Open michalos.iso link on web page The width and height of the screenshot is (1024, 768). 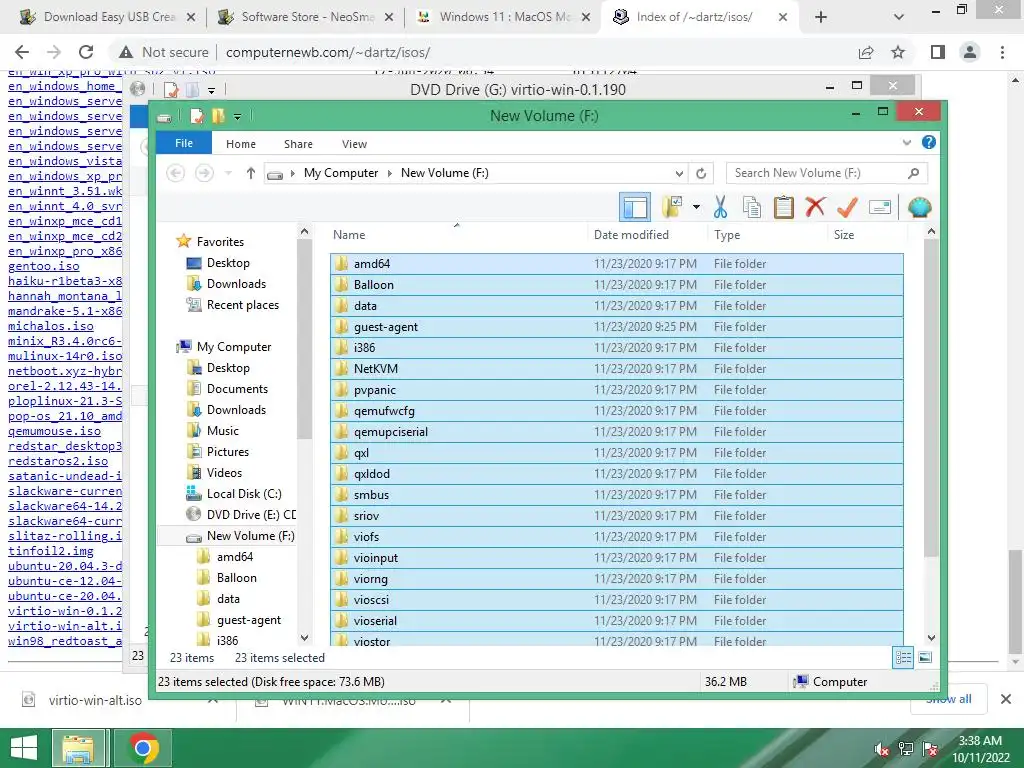click(x=51, y=326)
